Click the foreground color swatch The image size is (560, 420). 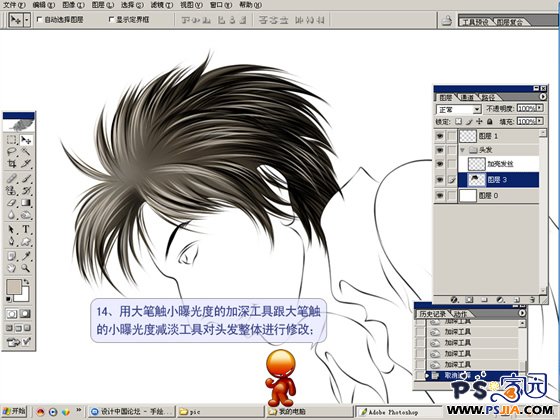(14, 287)
